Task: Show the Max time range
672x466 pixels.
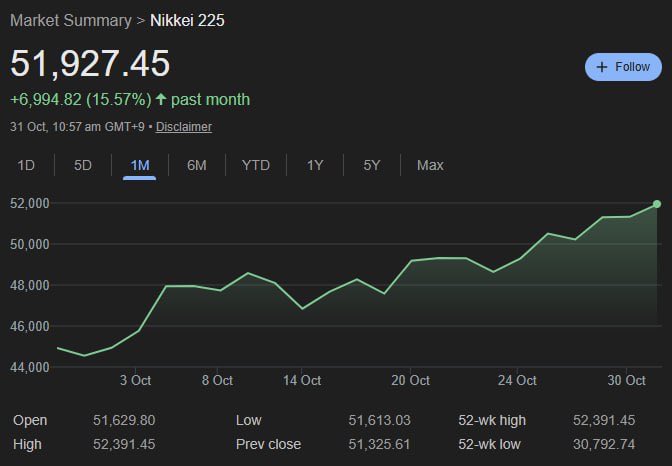Action: pyautogui.click(x=430, y=165)
